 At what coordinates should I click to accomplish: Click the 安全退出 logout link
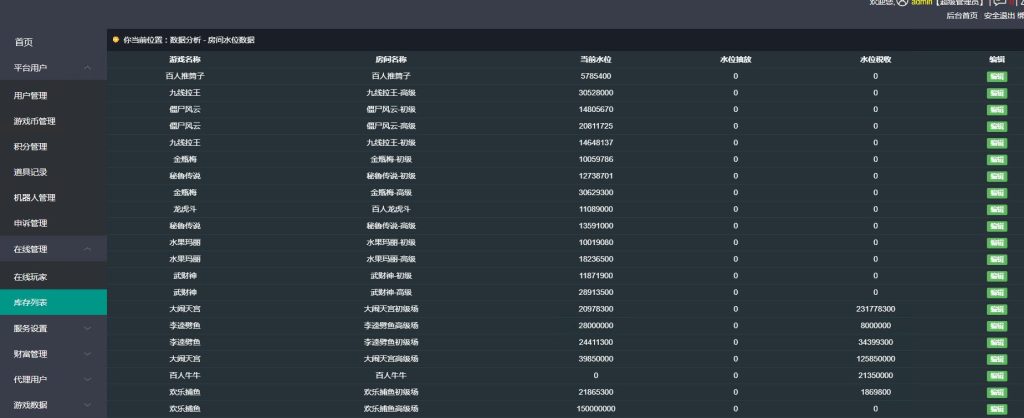click(1000, 16)
